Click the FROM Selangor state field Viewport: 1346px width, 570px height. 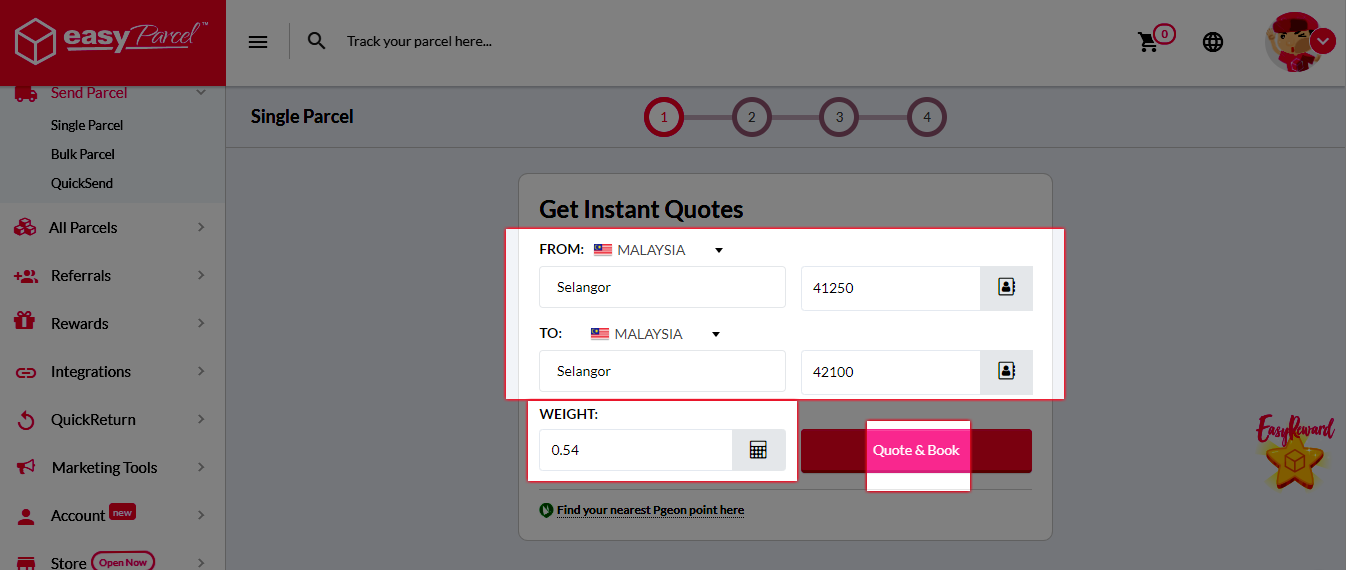pyautogui.click(x=662, y=287)
